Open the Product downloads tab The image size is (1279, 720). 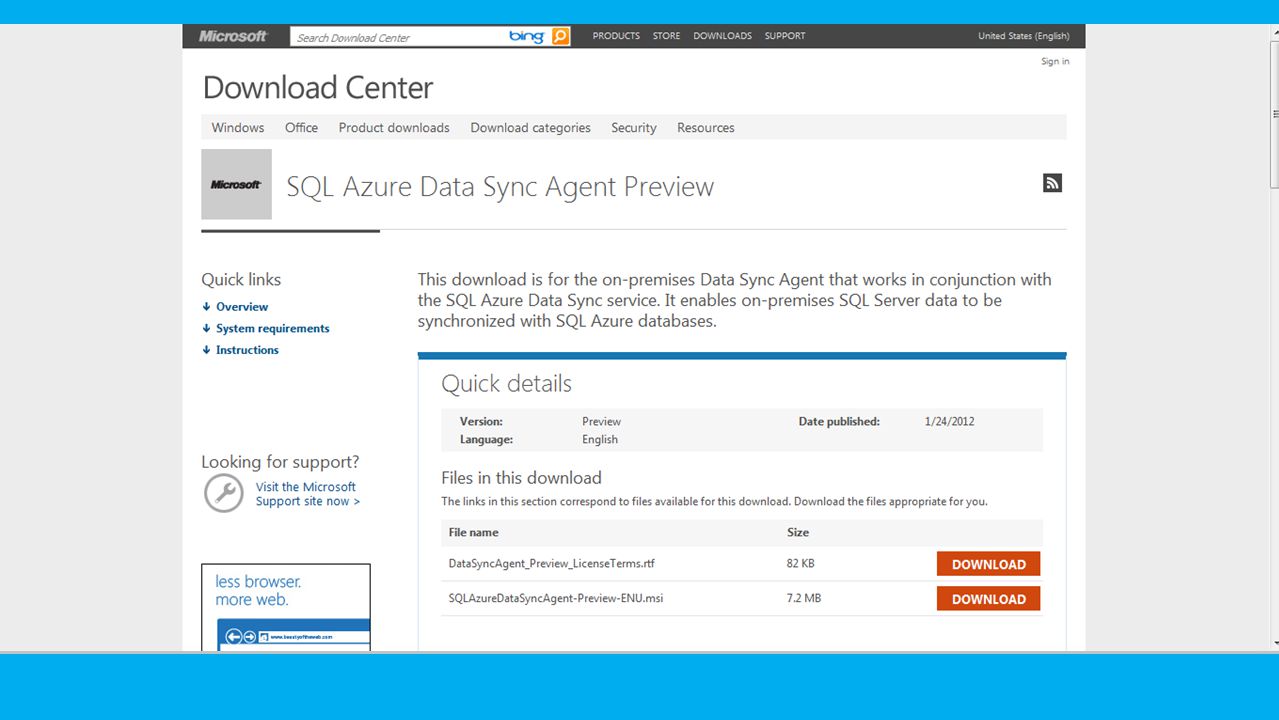click(x=394, y=128)
